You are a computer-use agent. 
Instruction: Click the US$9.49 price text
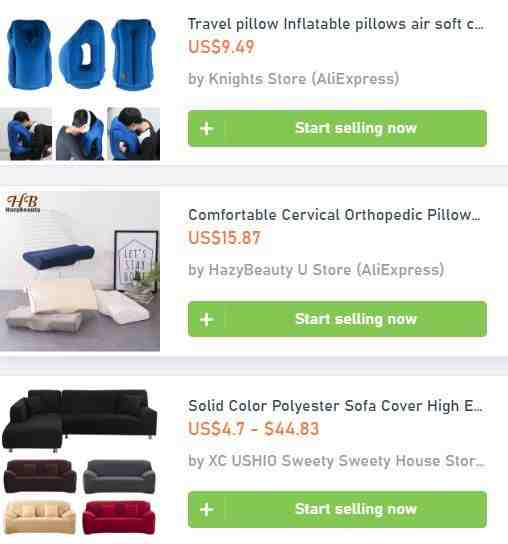pos(221,47)
